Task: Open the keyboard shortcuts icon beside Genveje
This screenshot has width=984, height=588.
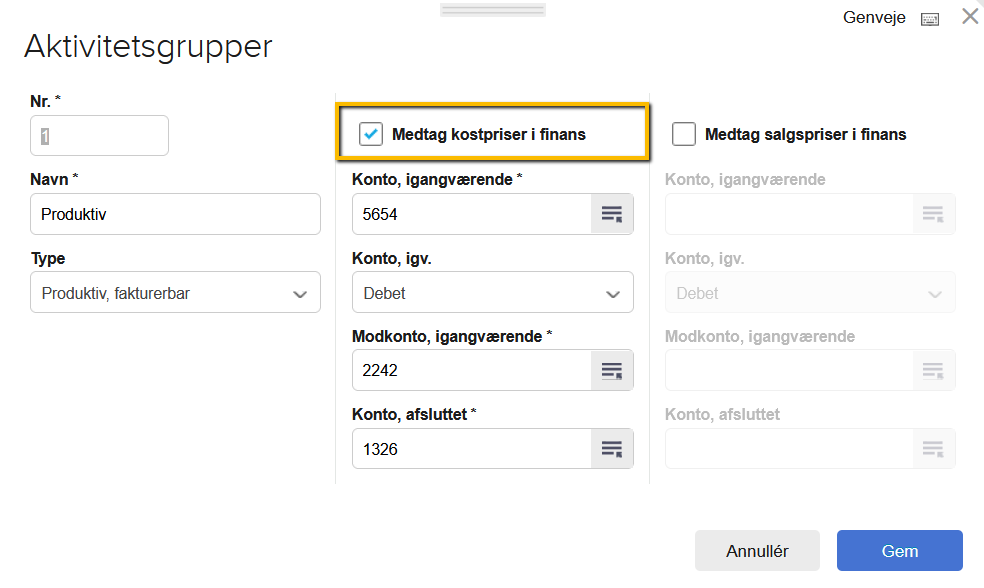Action: pyautogui.click(x=930, y=18)
